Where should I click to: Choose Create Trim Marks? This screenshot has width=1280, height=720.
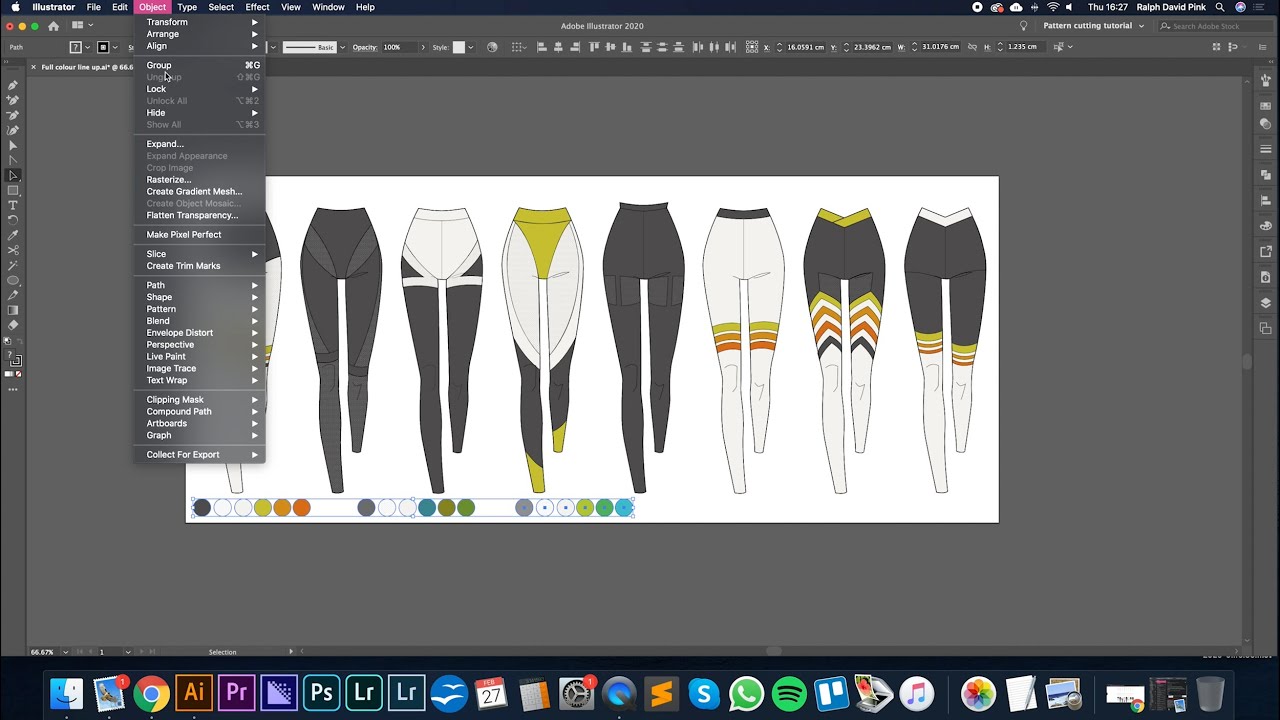click(200, 266)
